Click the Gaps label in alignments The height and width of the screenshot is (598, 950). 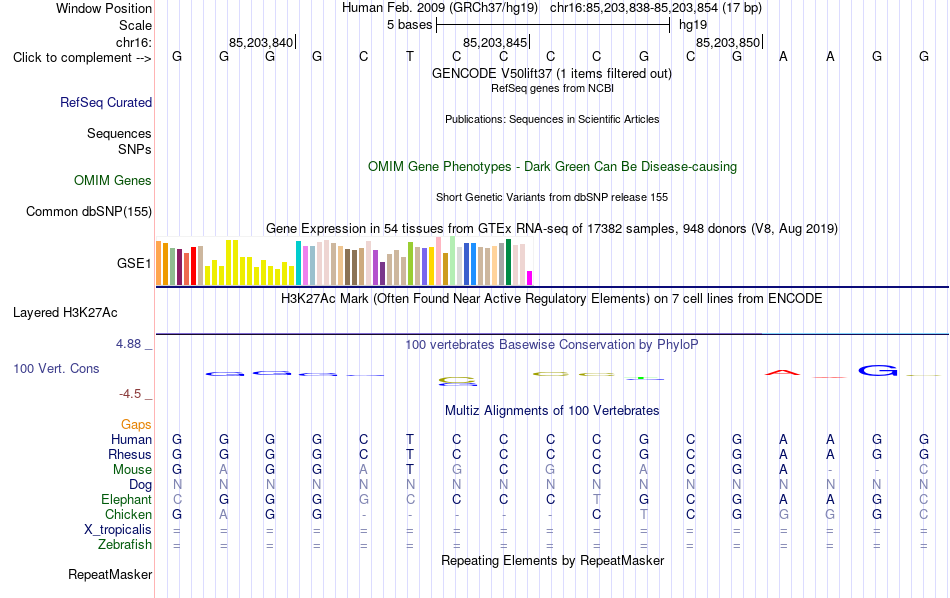136,425
